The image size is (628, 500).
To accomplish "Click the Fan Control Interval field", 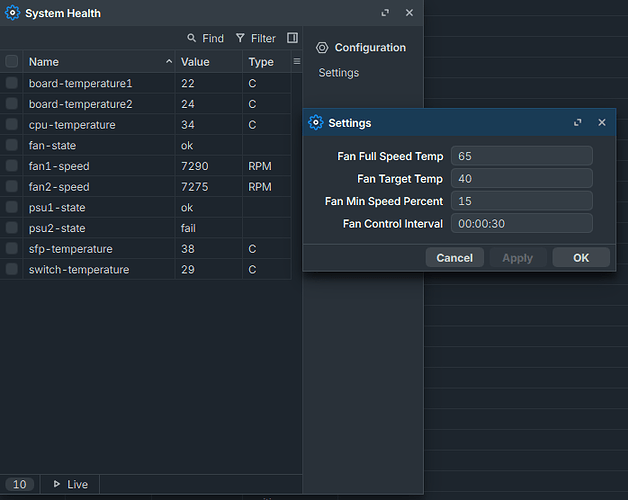I will point(521,223).
